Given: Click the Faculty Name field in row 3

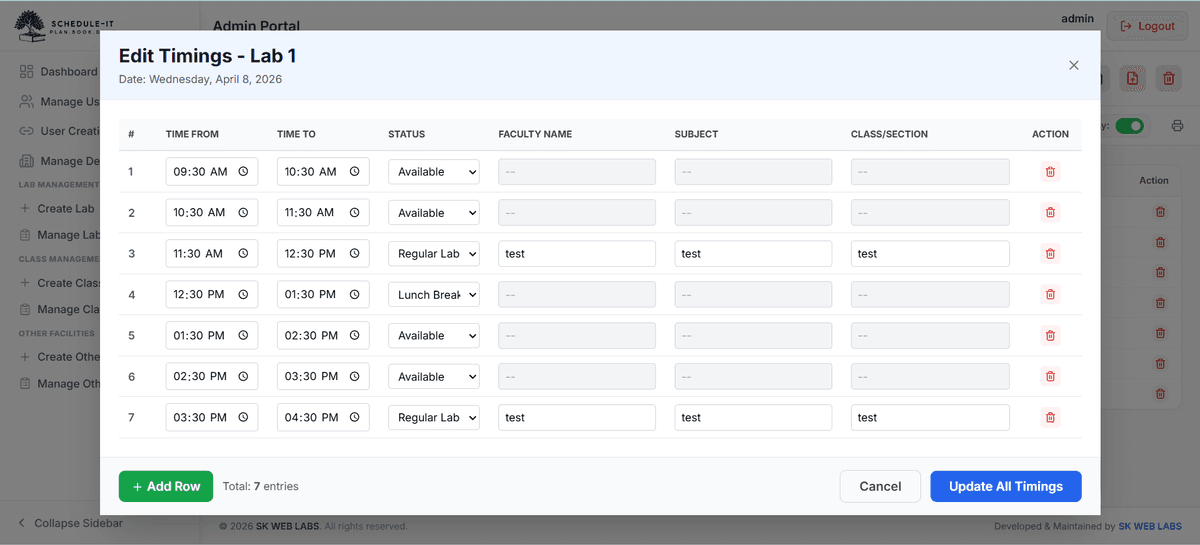Looking at the screenshot, I should 577,254.
